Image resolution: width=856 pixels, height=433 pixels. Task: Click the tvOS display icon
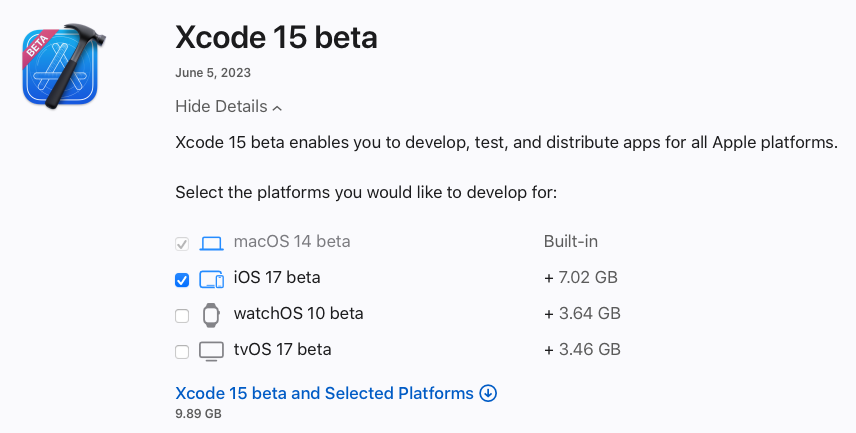click(x=211, y=351)
